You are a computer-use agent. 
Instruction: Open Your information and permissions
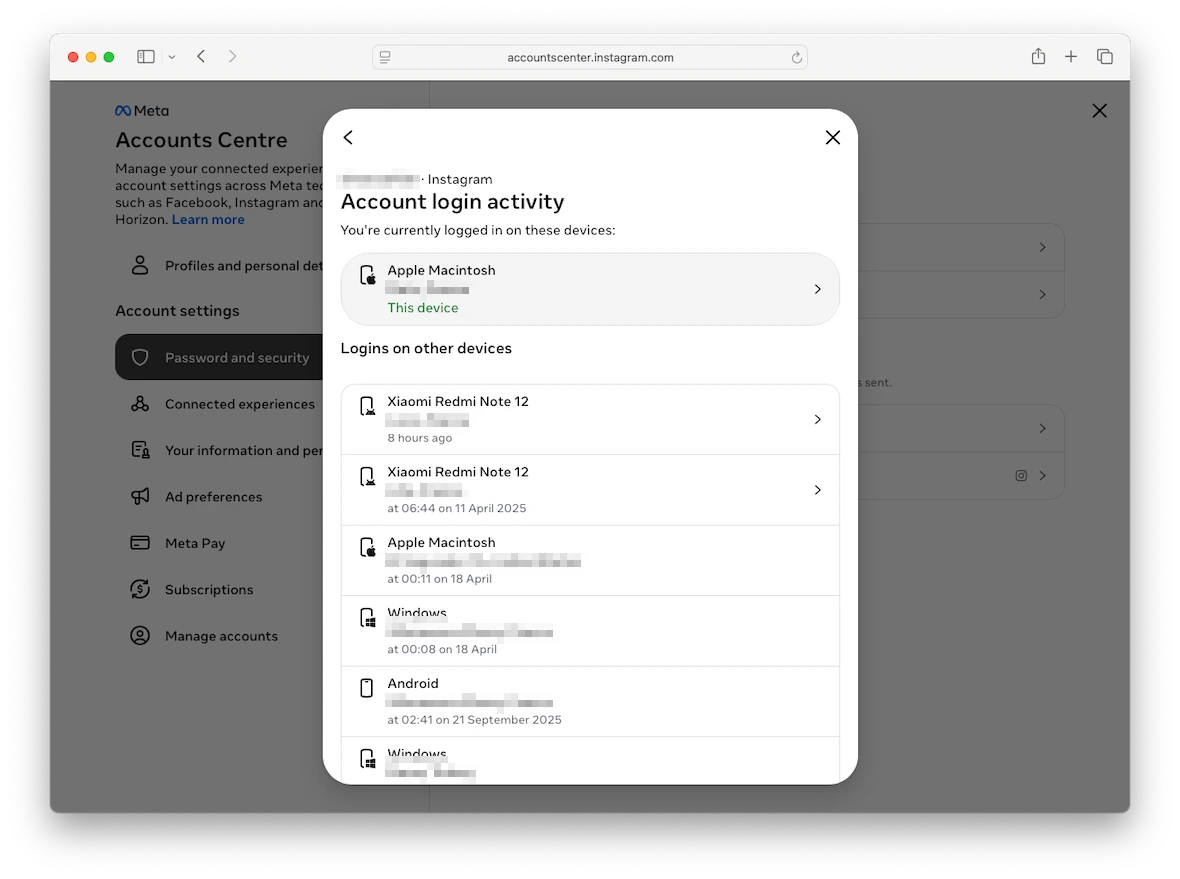coord(219,450)
